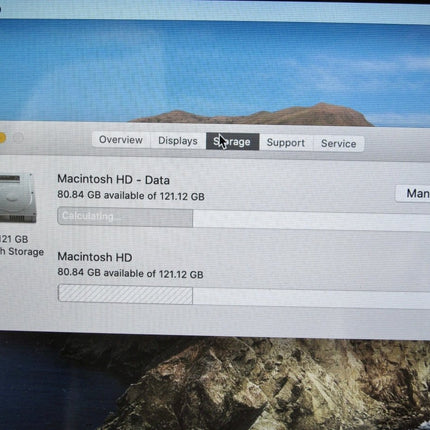Open the Displays tab

point(178,141)
